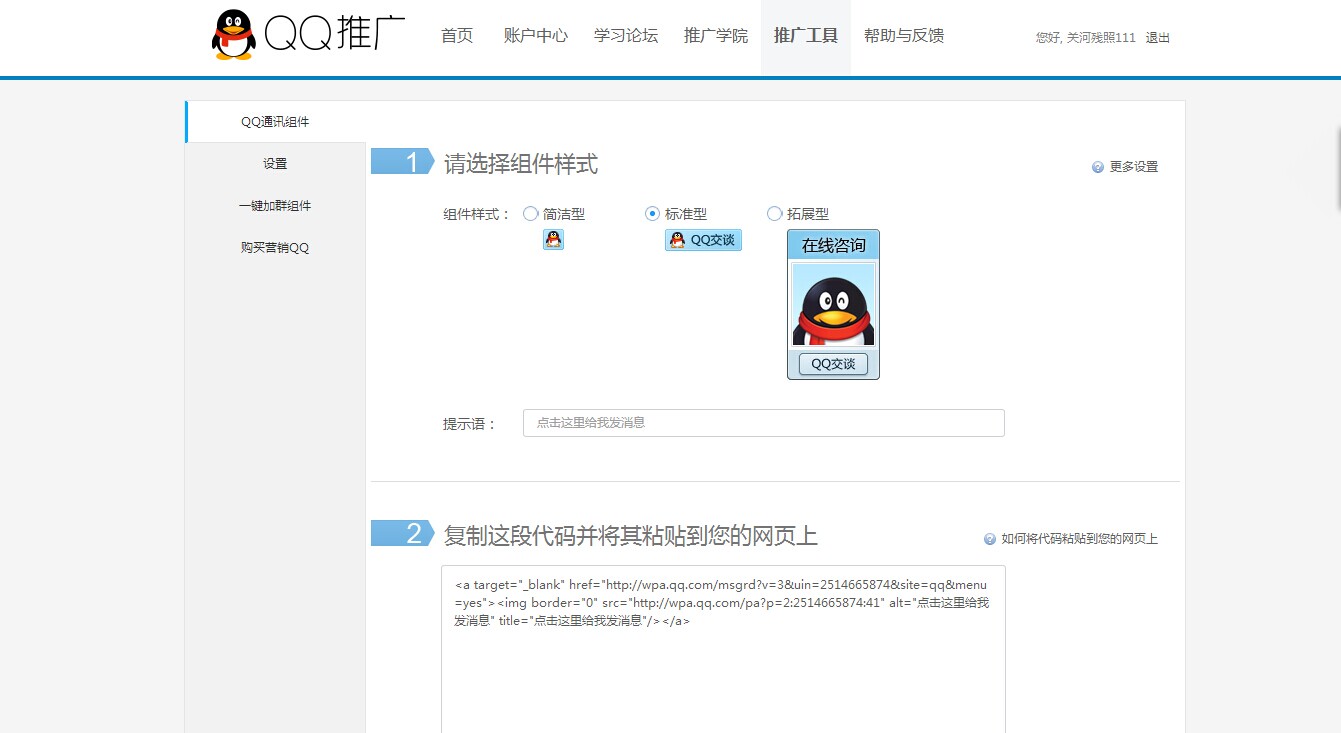Open 一键加群组件 in the sidebar

tap(275, 206)
